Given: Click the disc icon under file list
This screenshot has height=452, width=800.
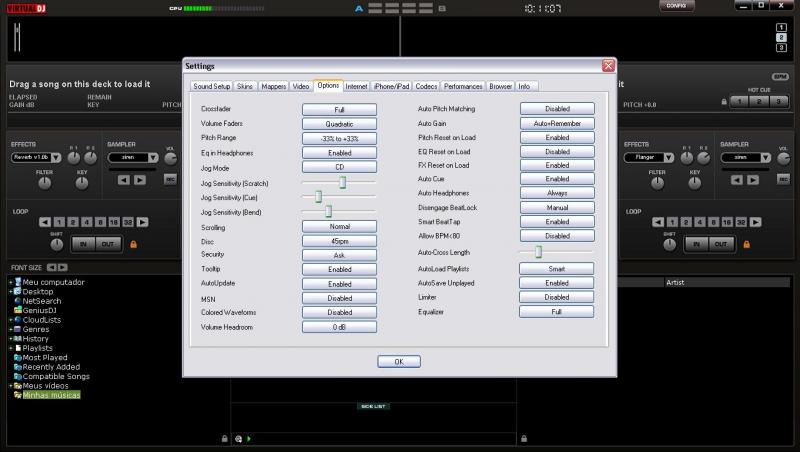Looking at the screenshot, I should 238,438.
